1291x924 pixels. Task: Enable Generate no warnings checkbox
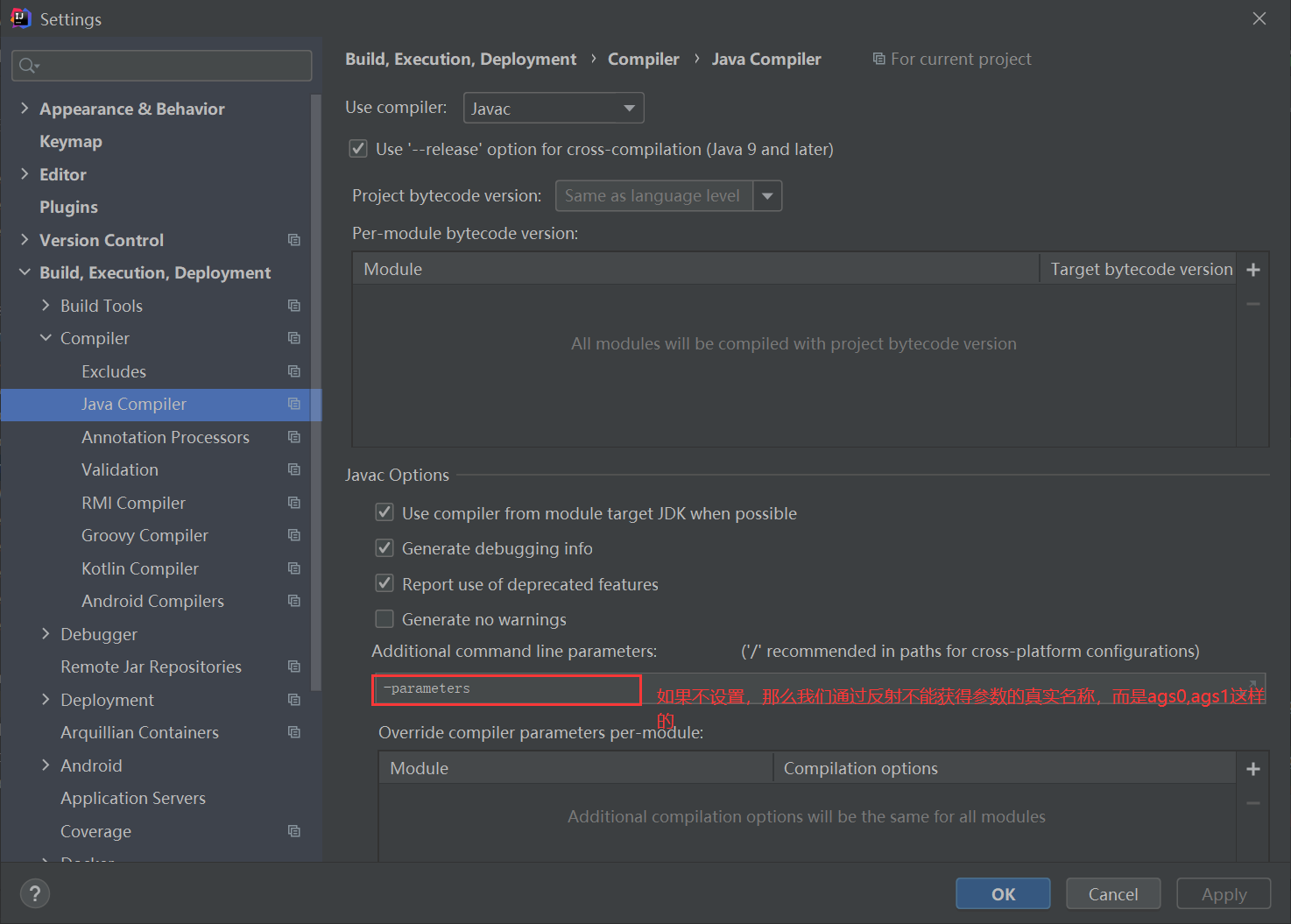click(x=384, y=619)
